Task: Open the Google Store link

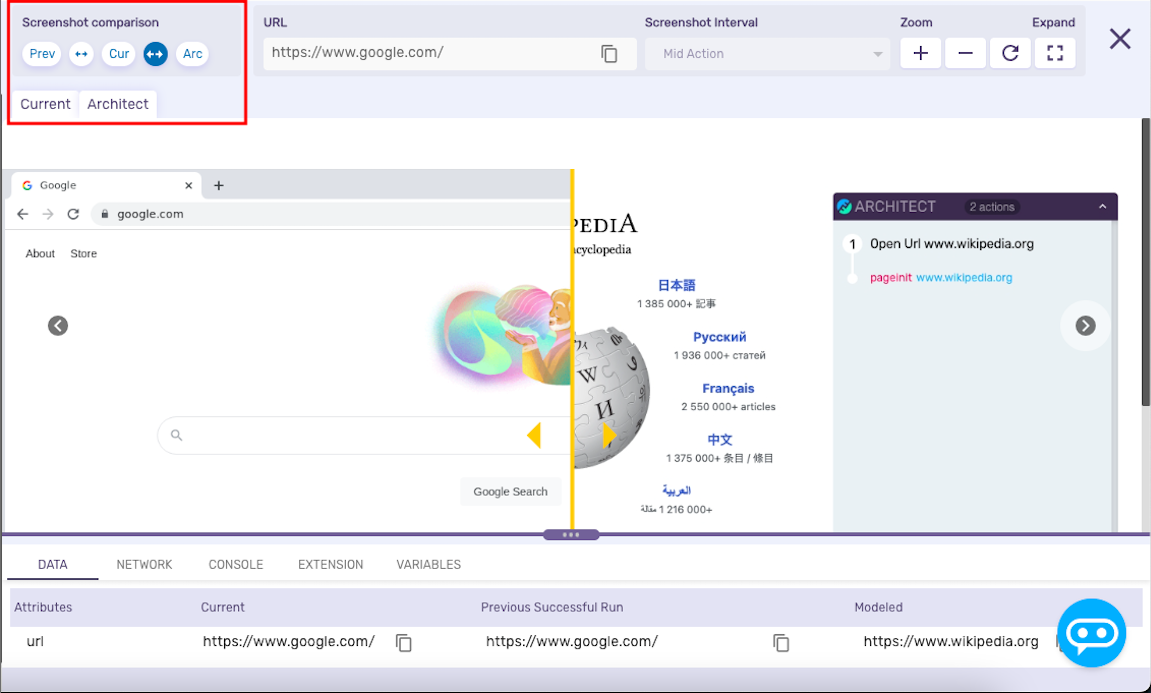Action: pyautogui.click(x=84, y=253)
